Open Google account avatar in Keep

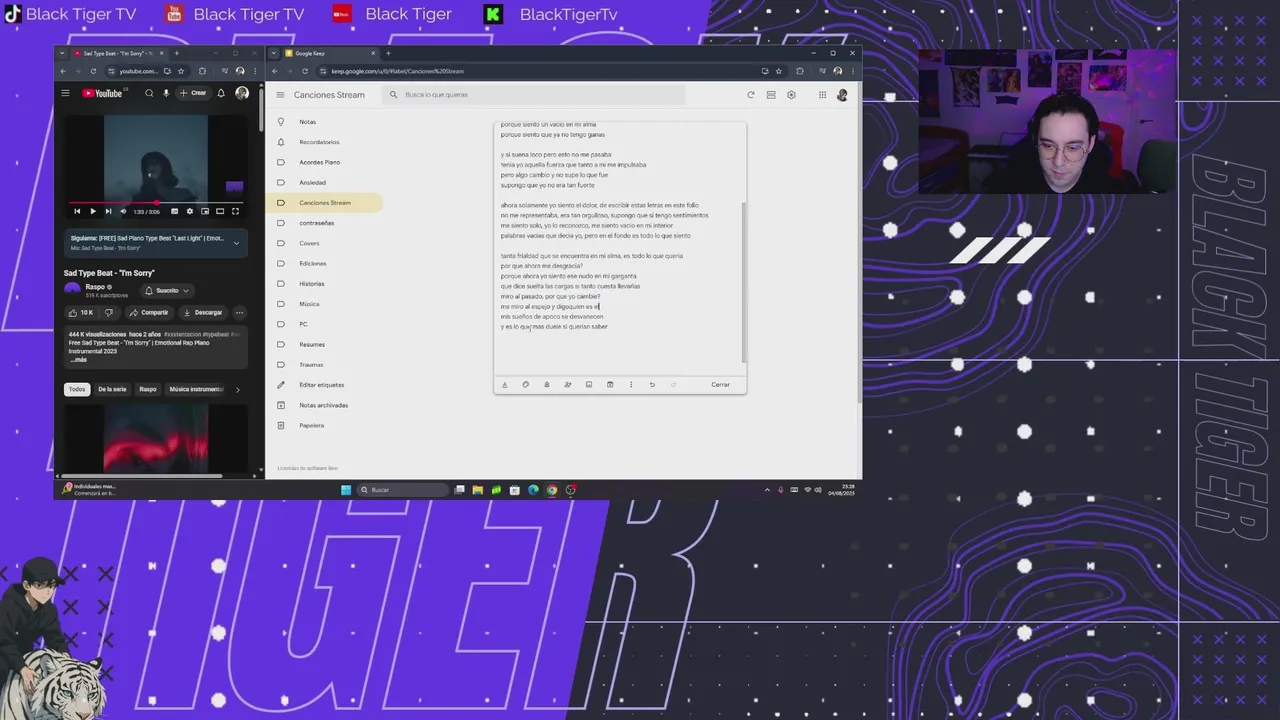(842, 95)
